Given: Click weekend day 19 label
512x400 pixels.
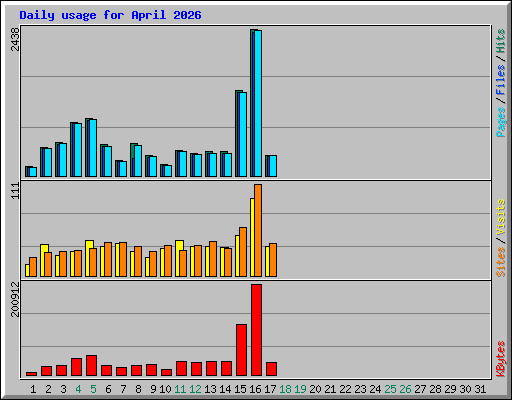Looking at the screenshot, I should coord(300,389).
